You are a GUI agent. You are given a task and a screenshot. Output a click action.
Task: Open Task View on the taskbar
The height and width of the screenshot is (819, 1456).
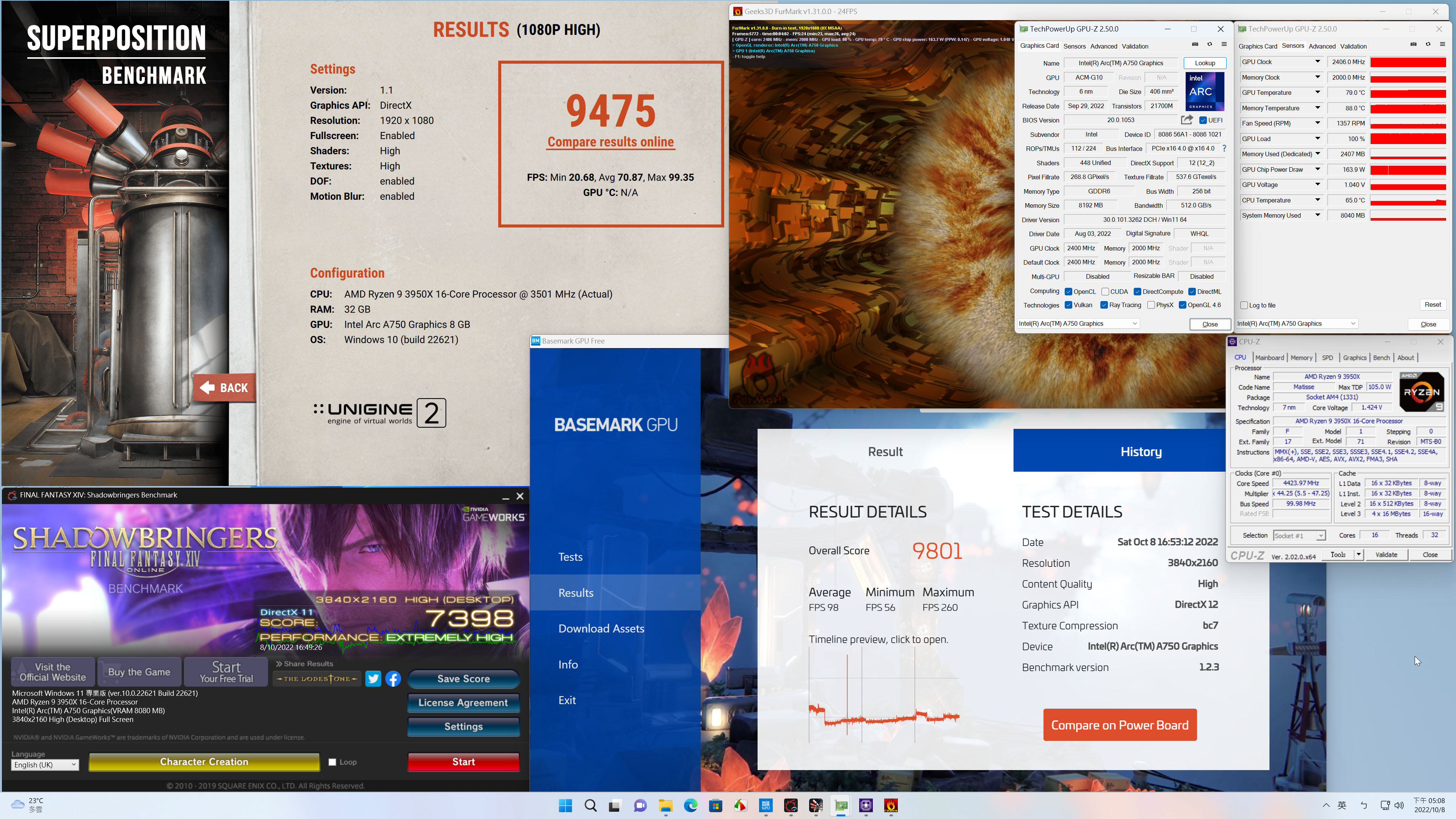pos(615,805)
